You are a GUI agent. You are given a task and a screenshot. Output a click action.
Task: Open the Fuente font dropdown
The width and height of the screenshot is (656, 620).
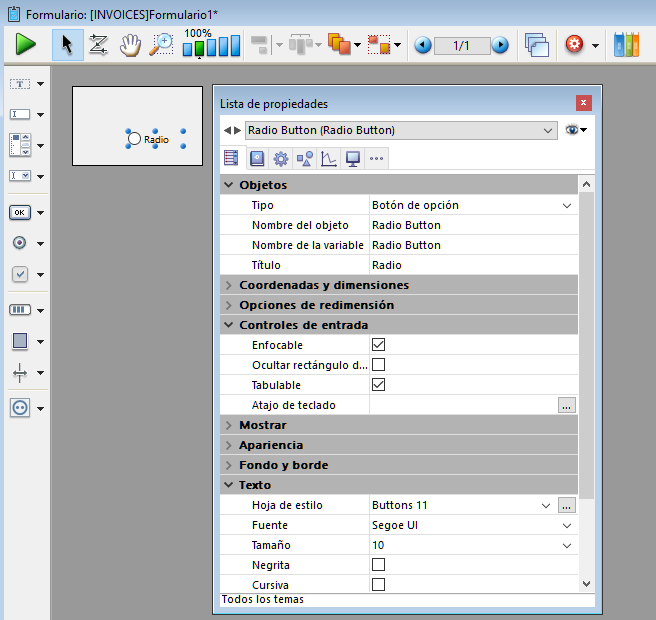[567, 525]
